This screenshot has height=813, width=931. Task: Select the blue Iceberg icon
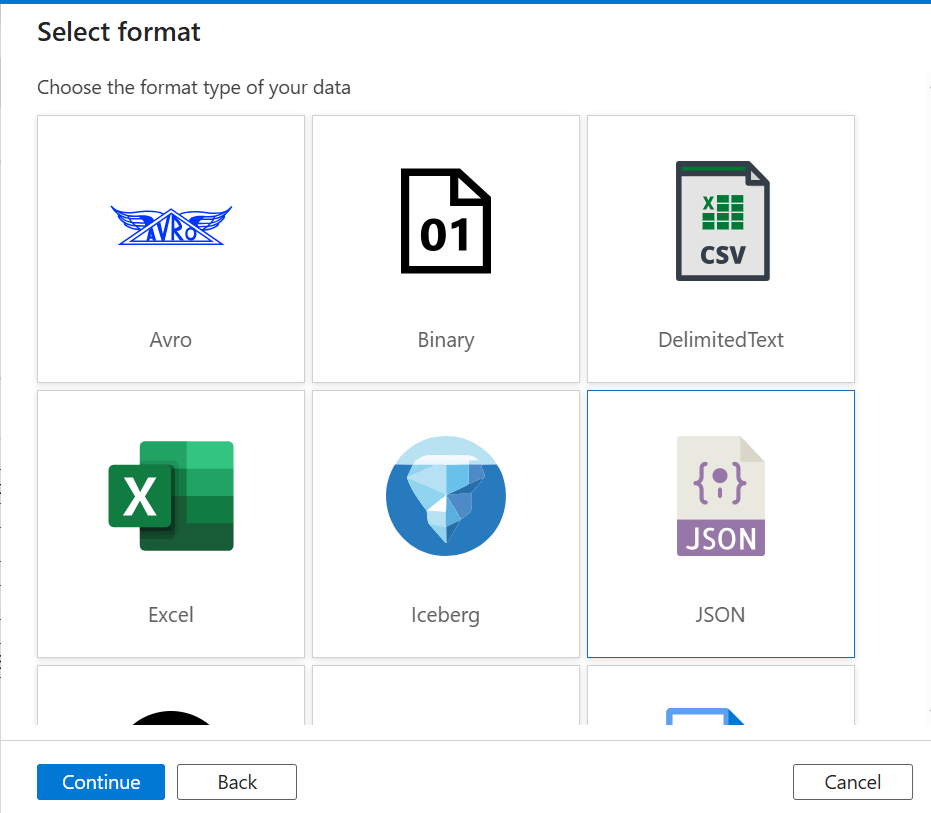[x=446, y=496]
